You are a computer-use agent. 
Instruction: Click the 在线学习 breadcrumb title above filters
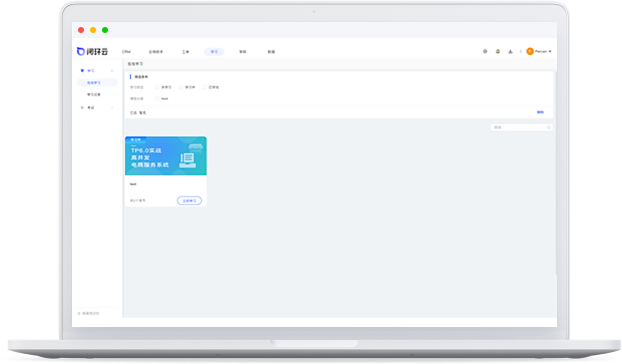tap(135, 64)
